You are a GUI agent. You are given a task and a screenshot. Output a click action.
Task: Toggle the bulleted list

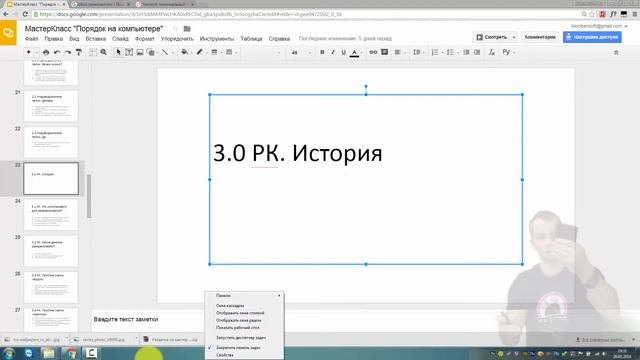coord(451,52)
